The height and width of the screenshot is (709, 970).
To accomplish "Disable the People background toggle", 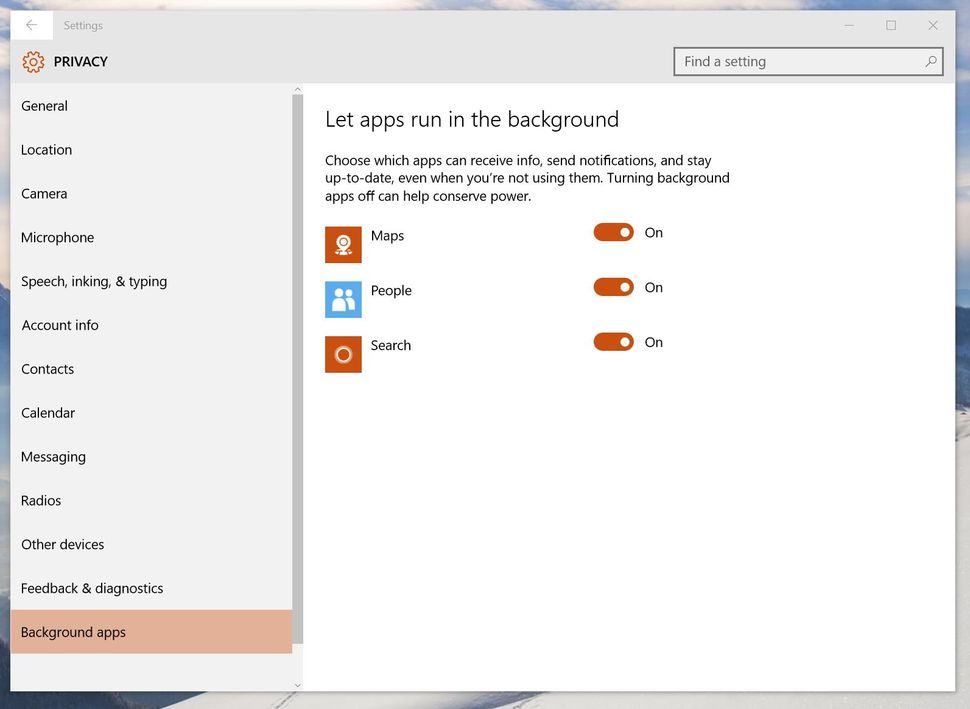I will coord(613,286).
